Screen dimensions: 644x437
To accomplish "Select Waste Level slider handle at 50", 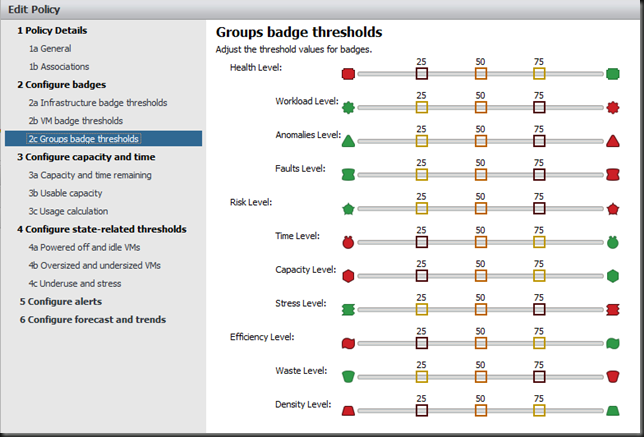I will coord(481,377).
